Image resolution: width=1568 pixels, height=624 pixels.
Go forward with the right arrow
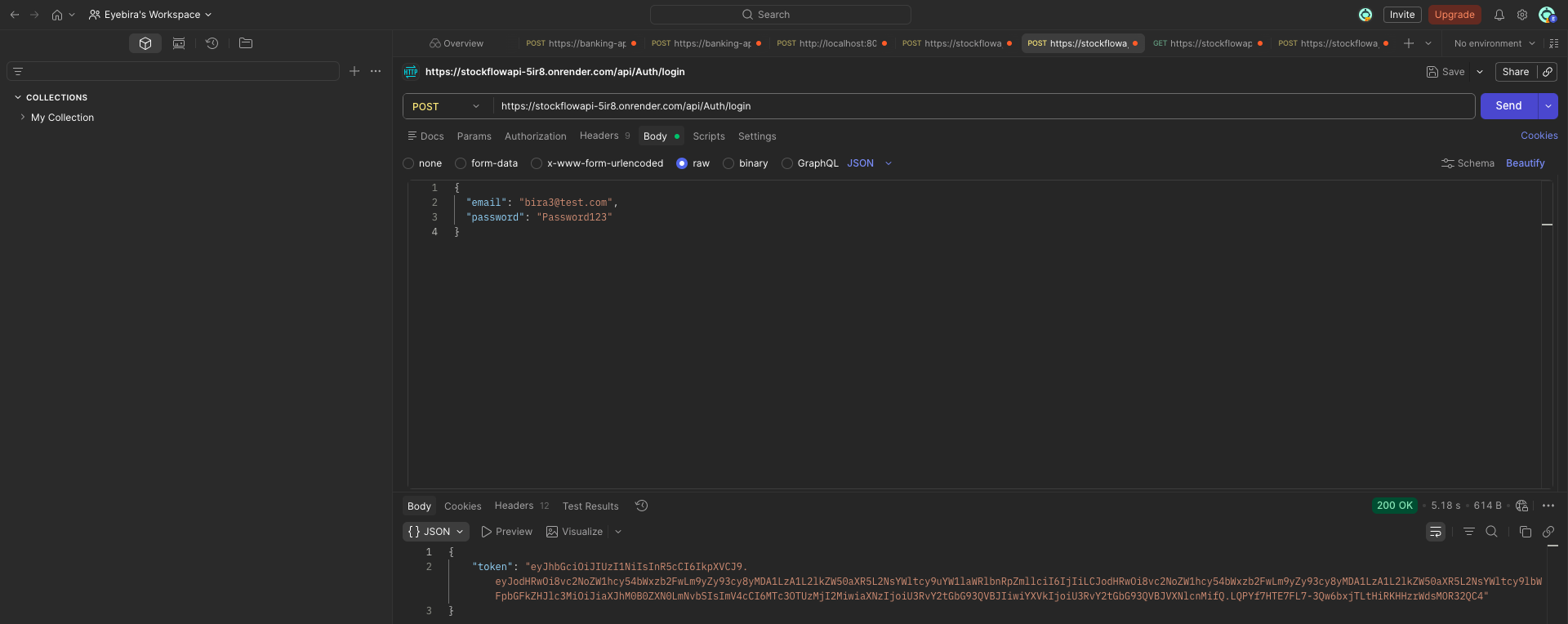pos(34,15)
